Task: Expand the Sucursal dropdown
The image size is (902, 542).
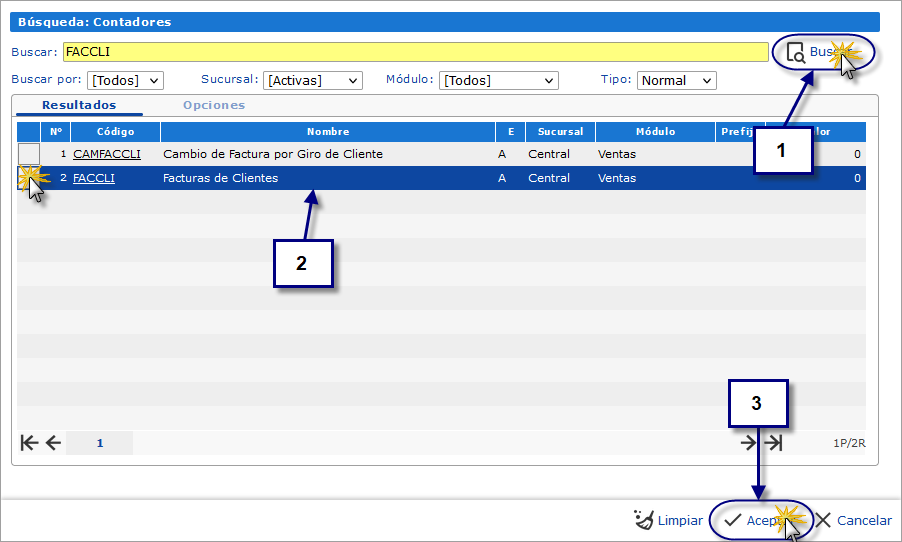Action: (312, 81)
